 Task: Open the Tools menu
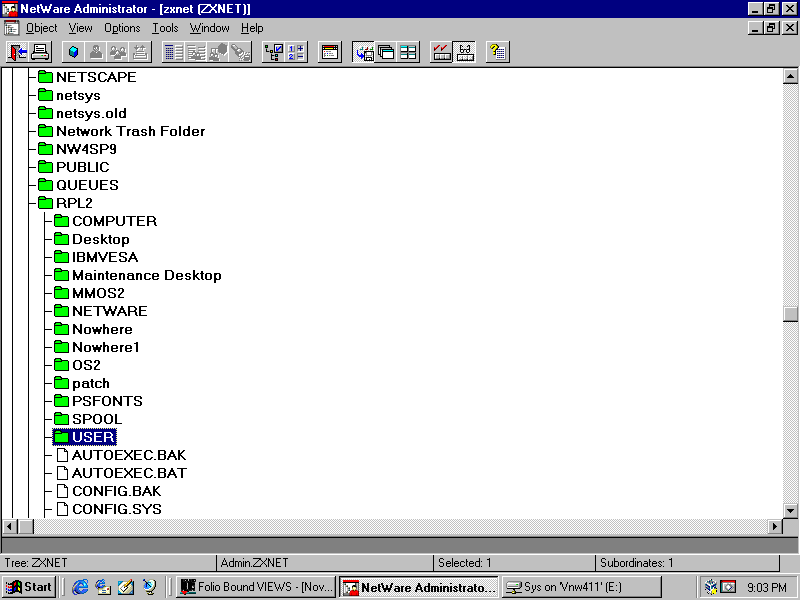click(x=165, y=28)
